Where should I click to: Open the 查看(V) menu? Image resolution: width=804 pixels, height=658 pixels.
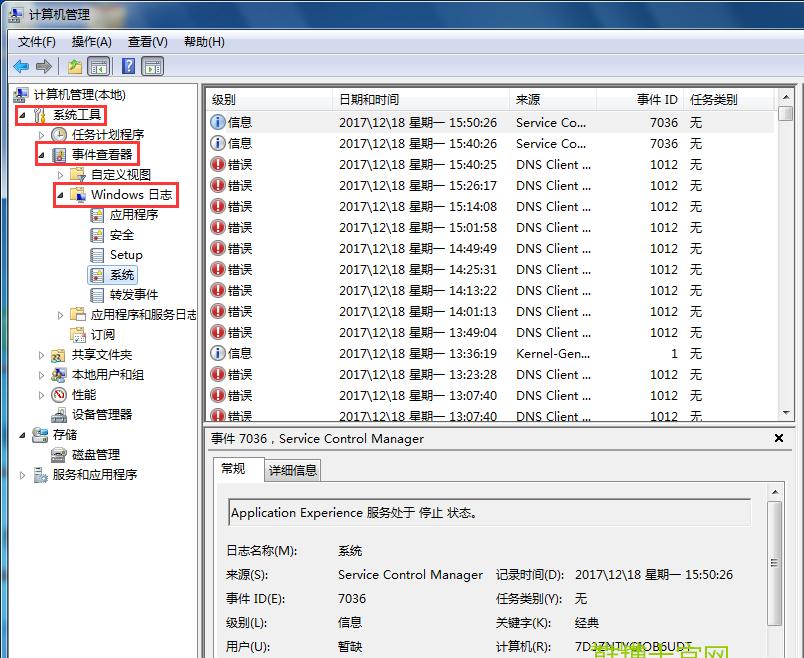(x=145, y=41)
